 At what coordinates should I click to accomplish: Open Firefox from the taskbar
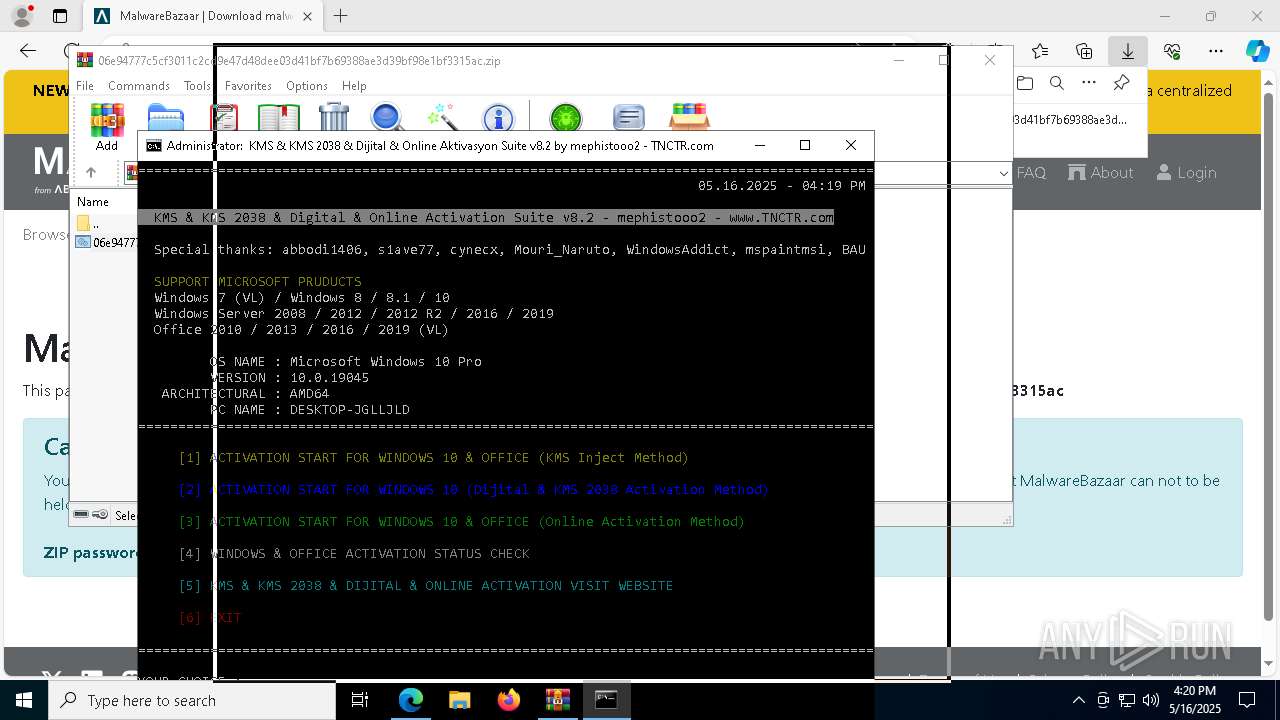click(x=508, y=700)
